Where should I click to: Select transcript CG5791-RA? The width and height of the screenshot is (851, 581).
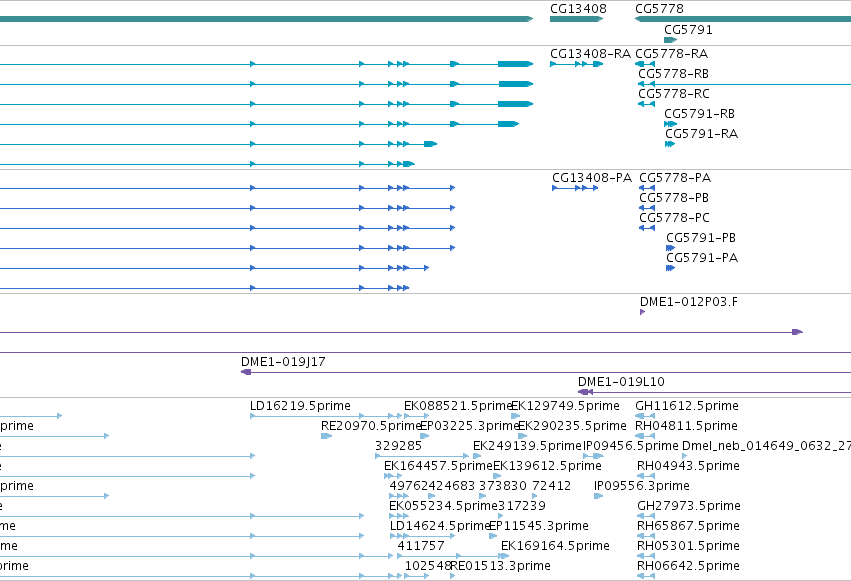[670, 144]
